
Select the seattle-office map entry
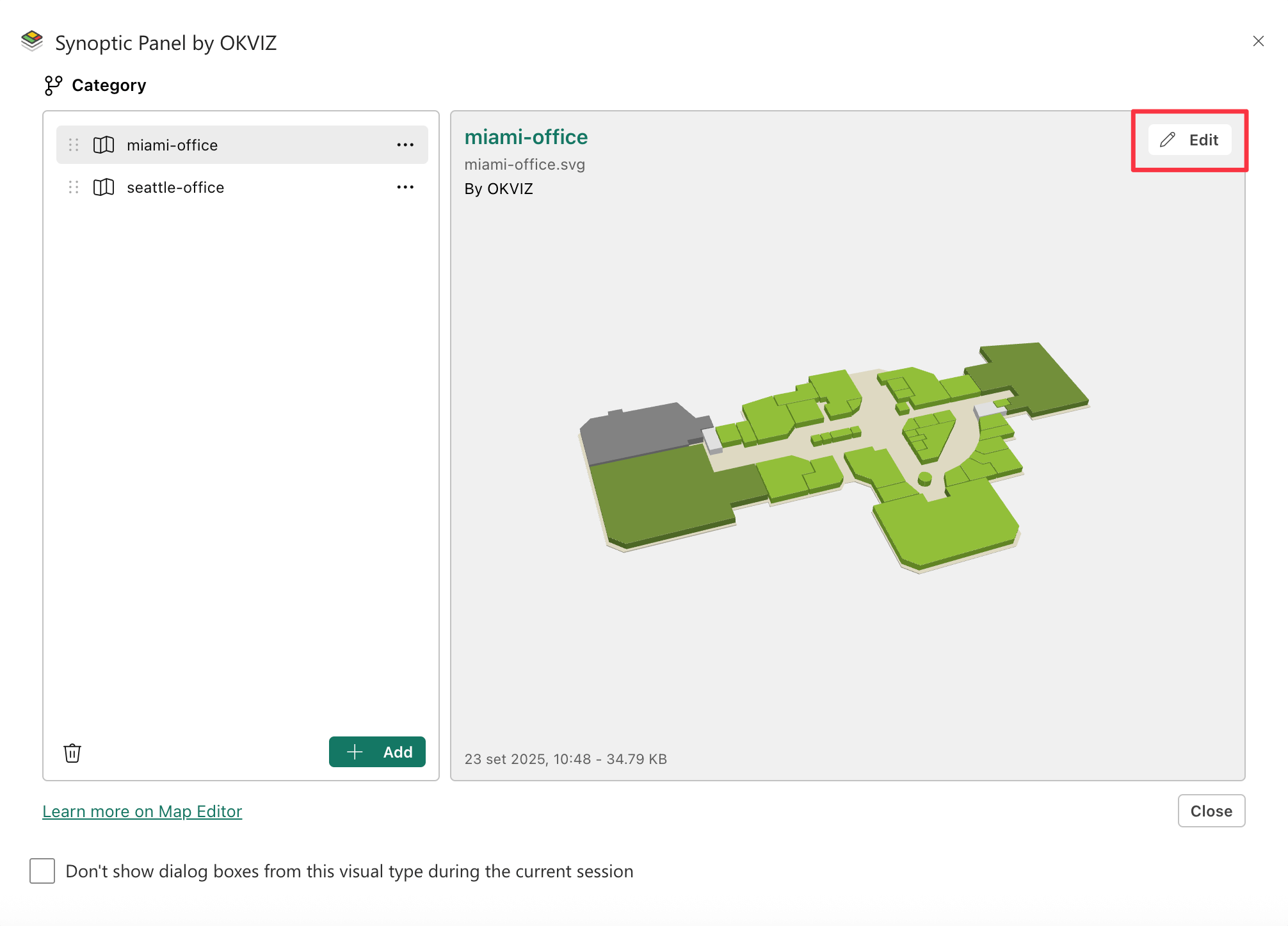[x=175, y=188]
